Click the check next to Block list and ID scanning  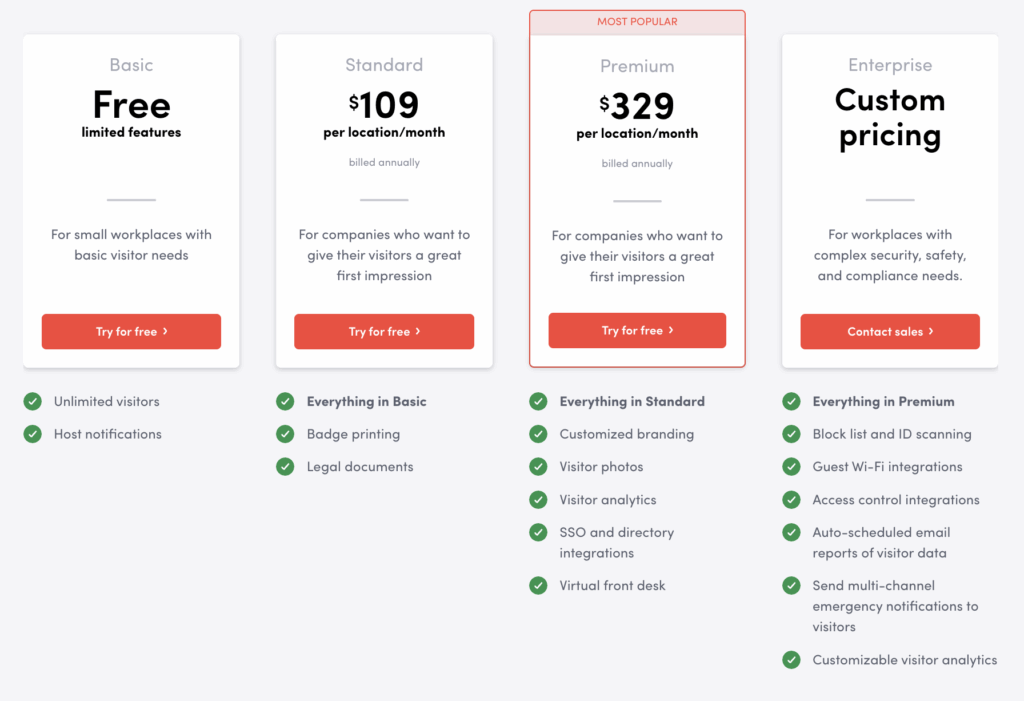click(x=792, y=434)
